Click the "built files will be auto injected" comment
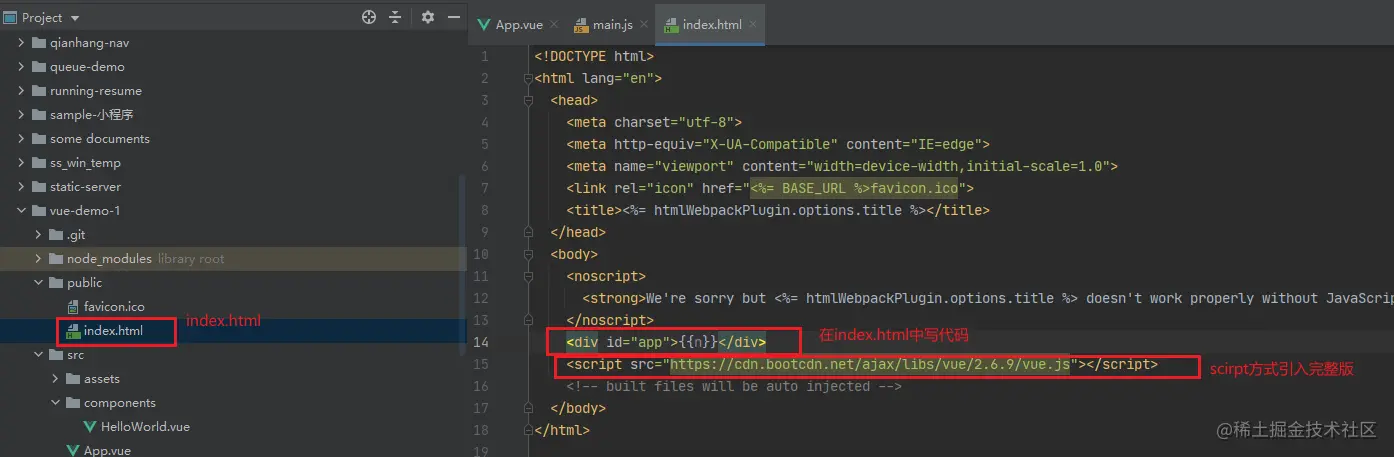1394x457 pixels. (x=734, y=386)
